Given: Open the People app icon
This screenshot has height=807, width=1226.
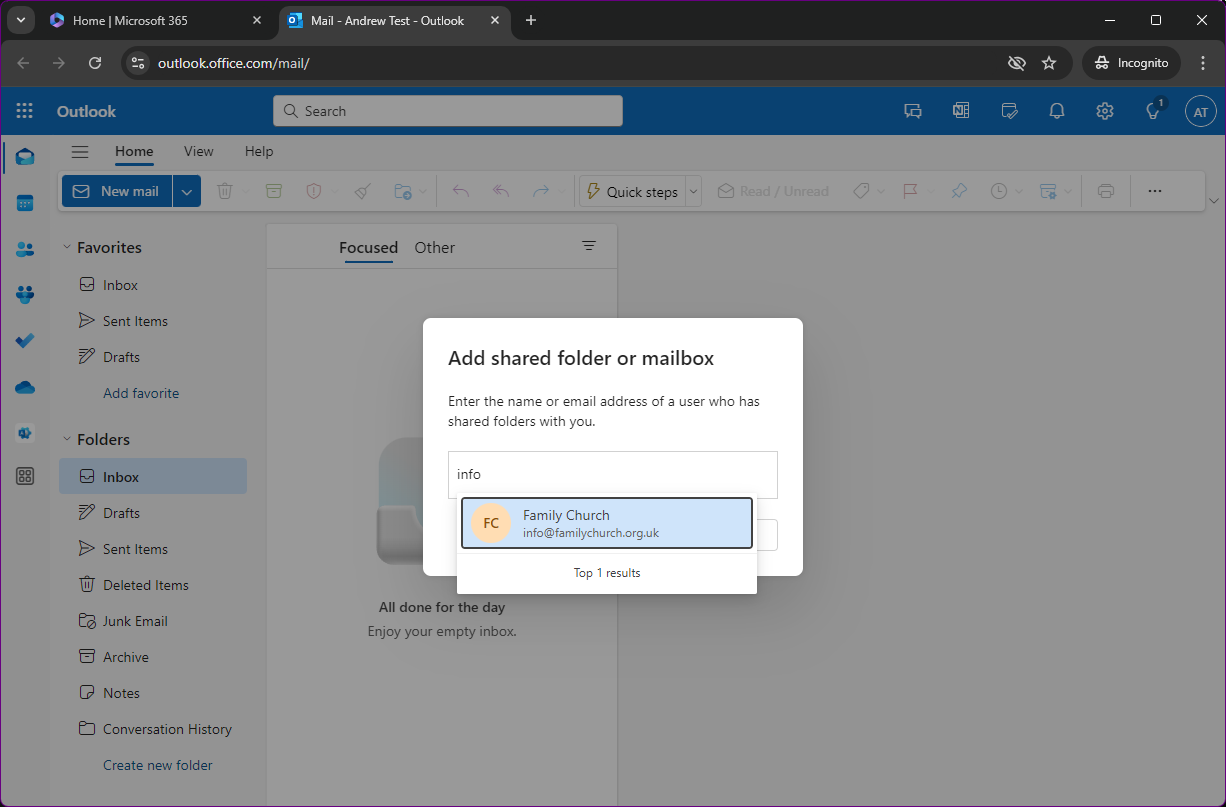Looking at the screenshot, I should [x=25, y=249].
